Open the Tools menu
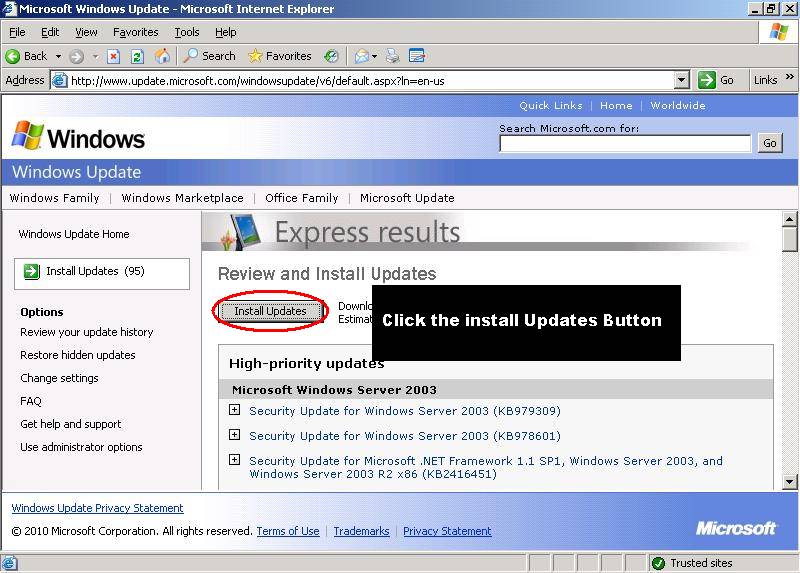Screen dimensions: 800x573 tap(187, 32)
